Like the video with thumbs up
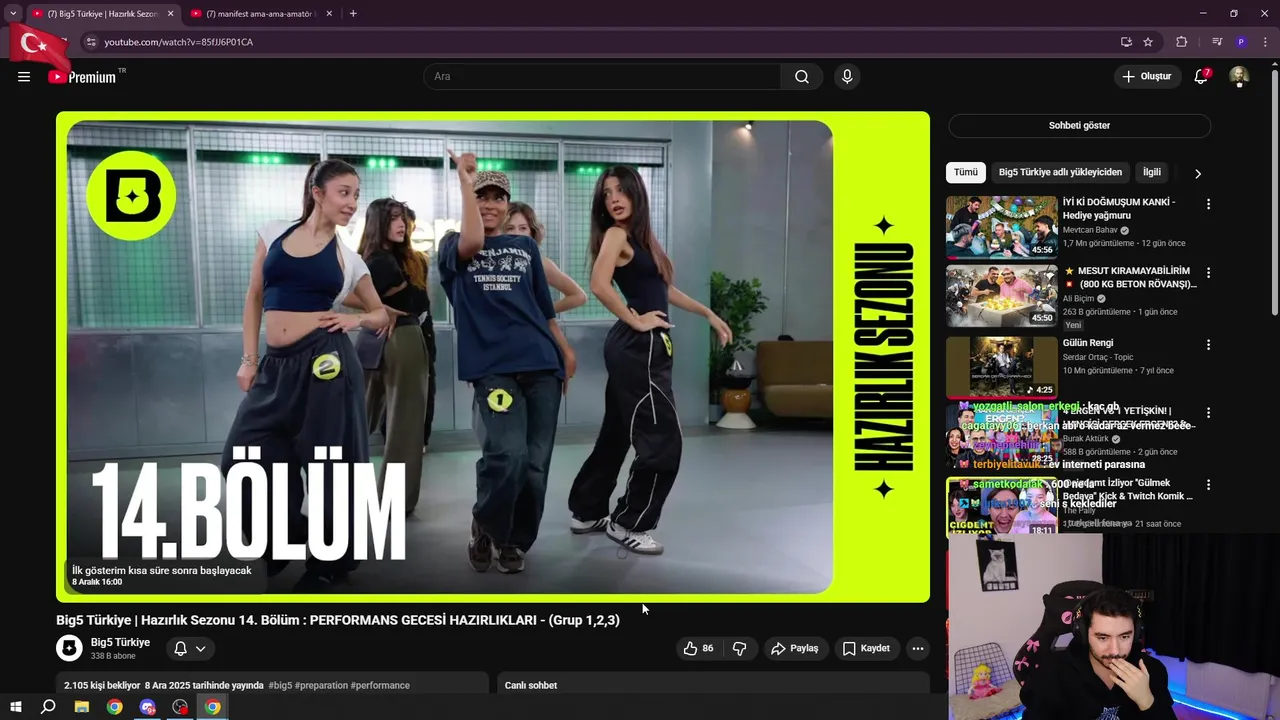The image size is (1280, 720). (x=698, y=649)
